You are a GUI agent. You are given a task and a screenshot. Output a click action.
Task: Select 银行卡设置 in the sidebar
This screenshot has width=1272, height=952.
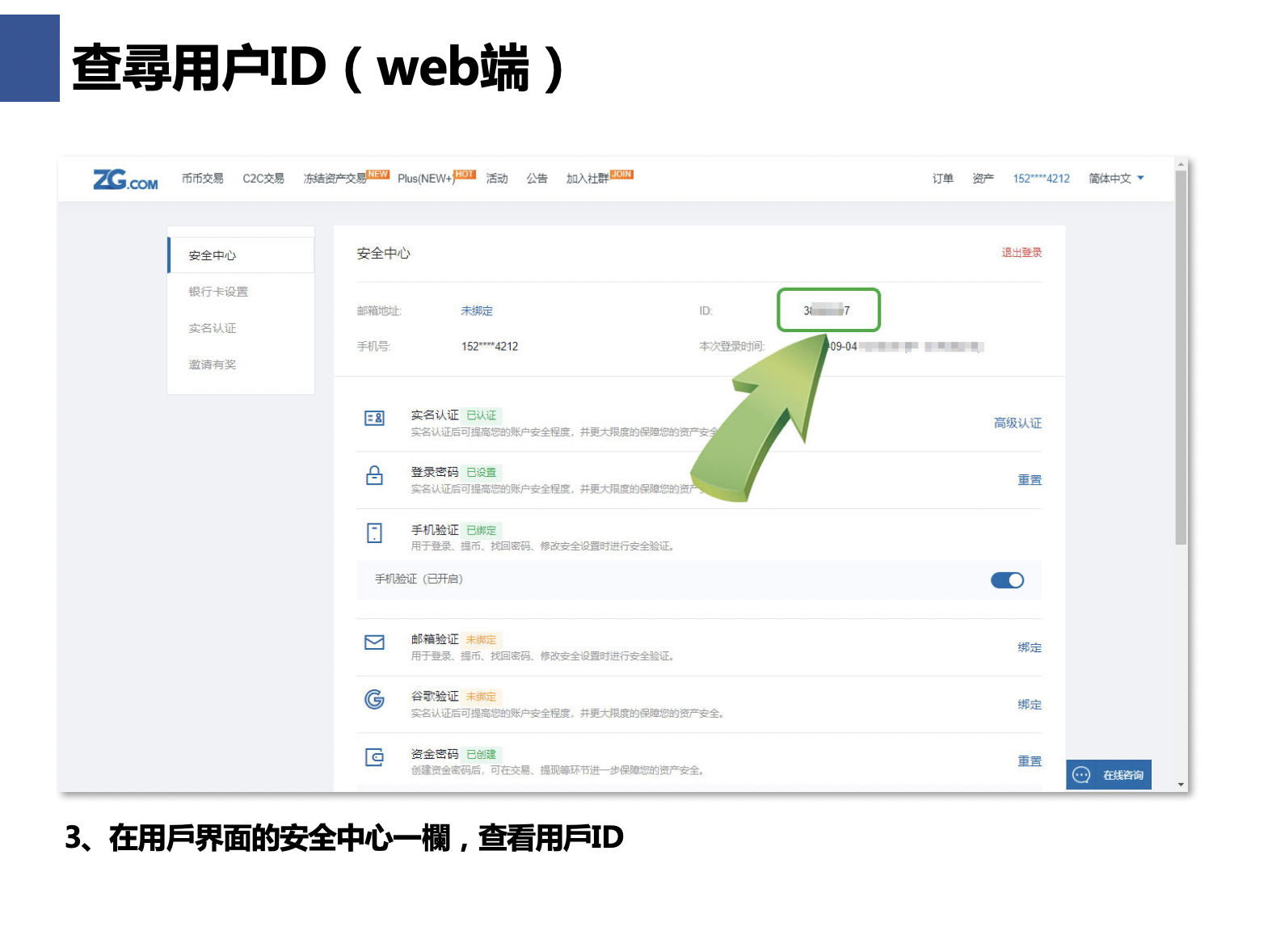point(218,292)
